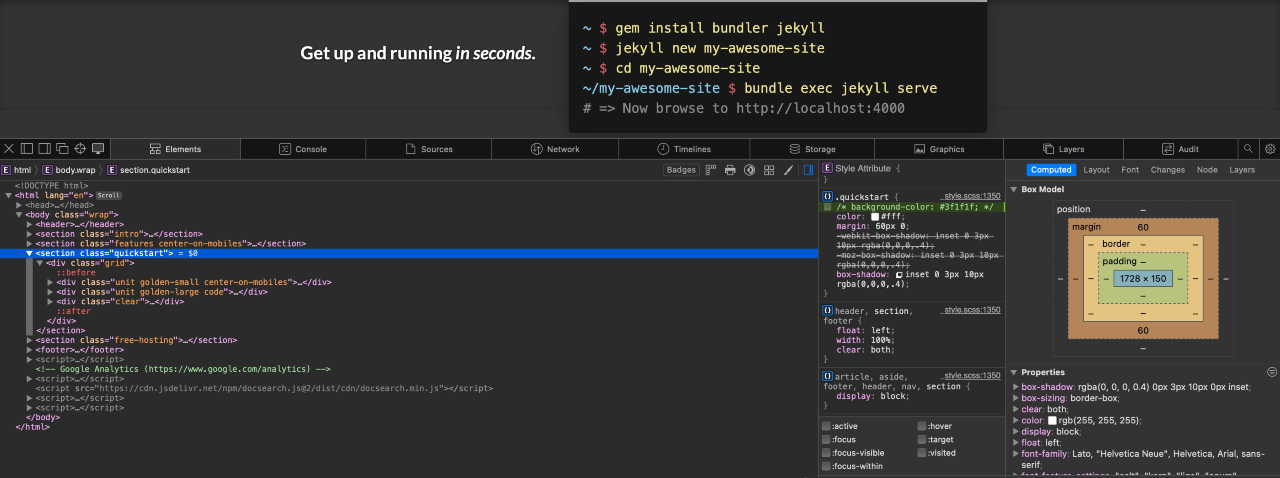Toggle the commented background-color property checkbox
This screenshot has height=478, width=1280.
click(827, 207)
